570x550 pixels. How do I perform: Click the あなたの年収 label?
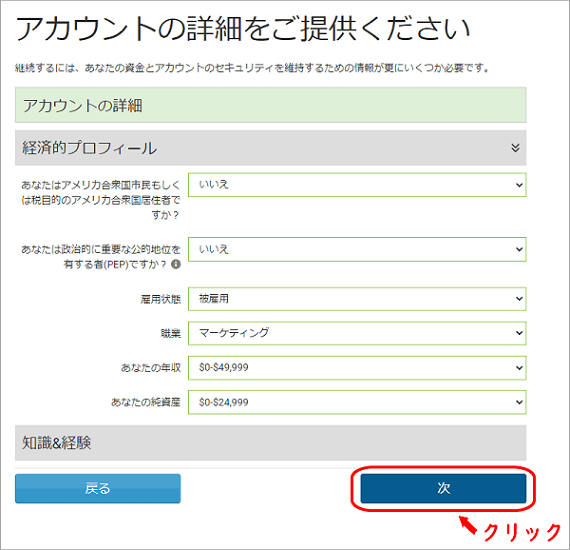(150, 368)
